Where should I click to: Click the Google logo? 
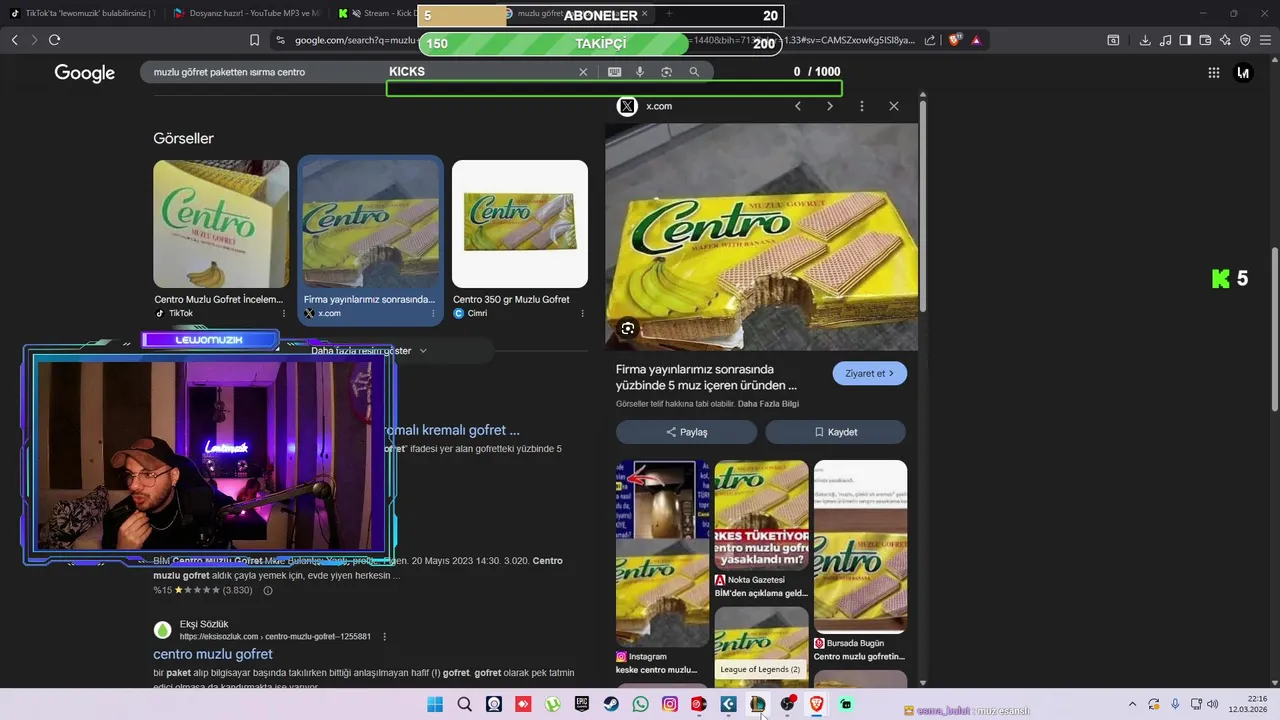(84, 73)
